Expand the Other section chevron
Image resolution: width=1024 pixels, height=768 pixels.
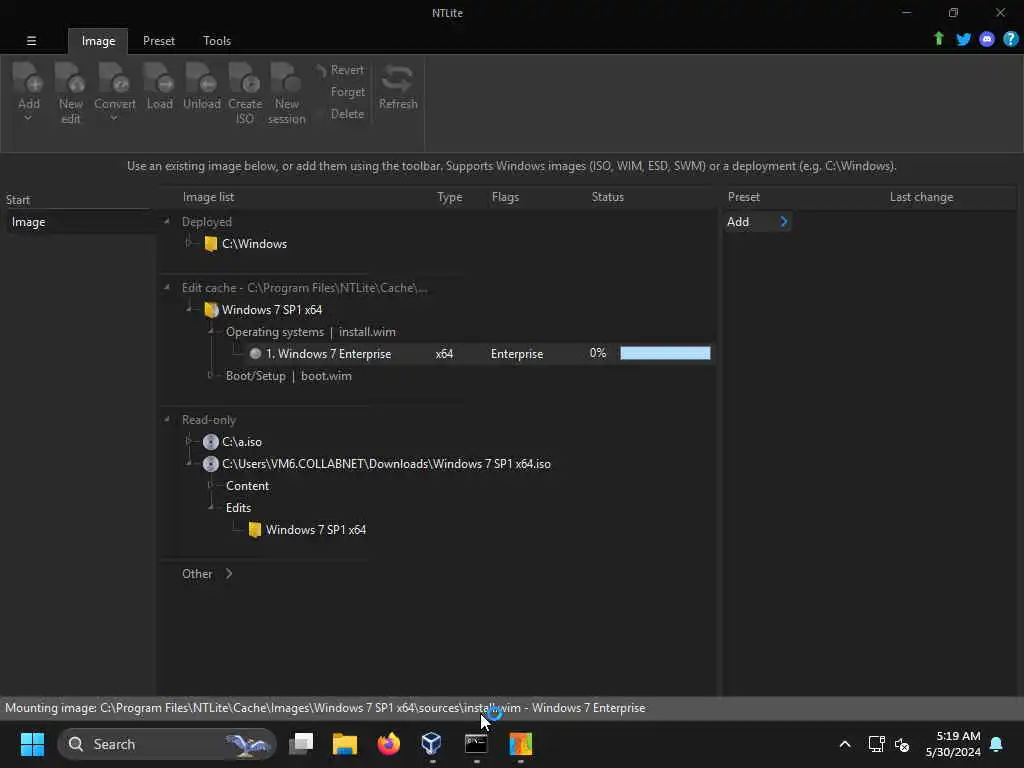point(229,573)
